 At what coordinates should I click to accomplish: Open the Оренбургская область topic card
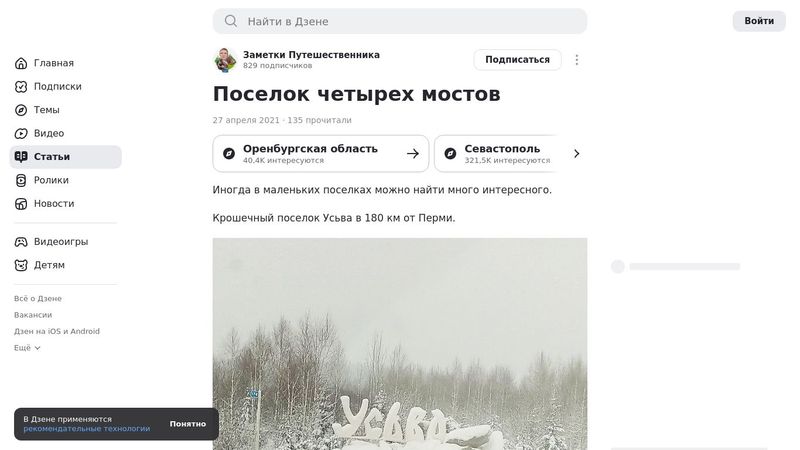321,154
